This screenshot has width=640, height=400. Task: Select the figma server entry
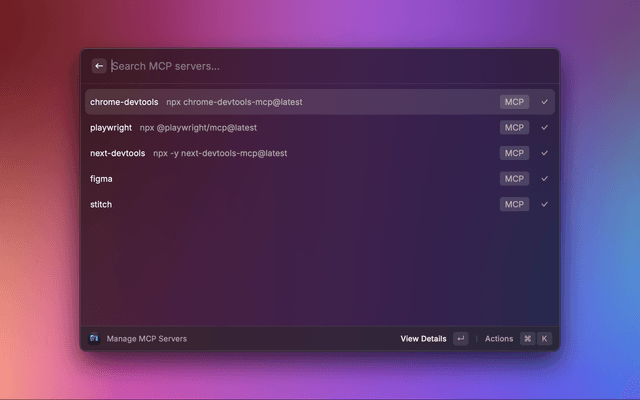click(300, 179)
